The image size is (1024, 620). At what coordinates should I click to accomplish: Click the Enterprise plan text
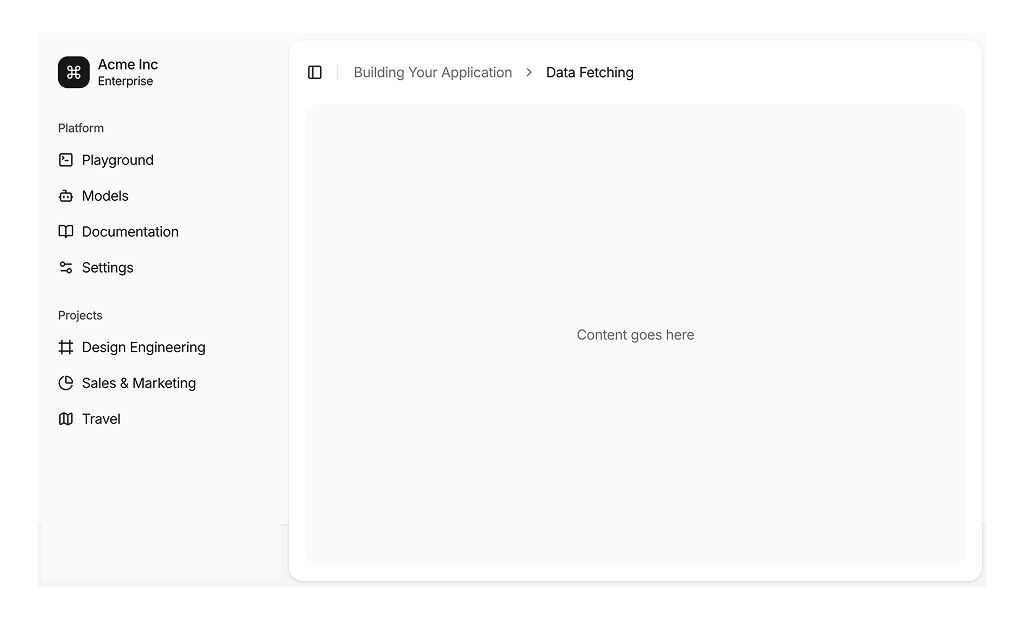click(125, 82)
